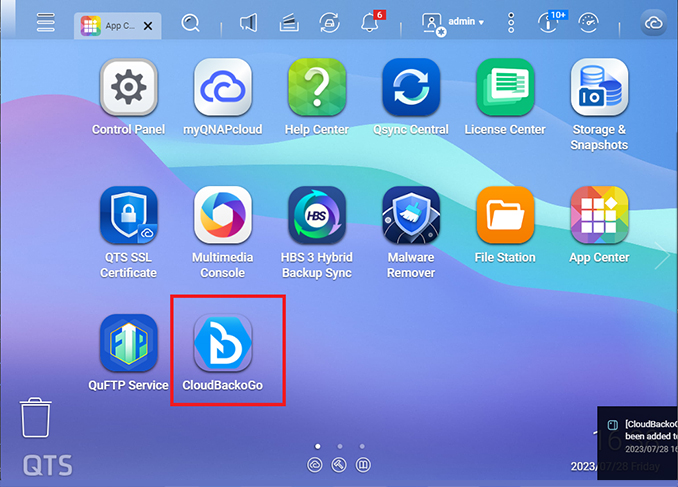The width and height of the screenshot is (678, 487).
Task: Open HBS 3 Hybrid Backup Sync
Action: tap(317, 215)
